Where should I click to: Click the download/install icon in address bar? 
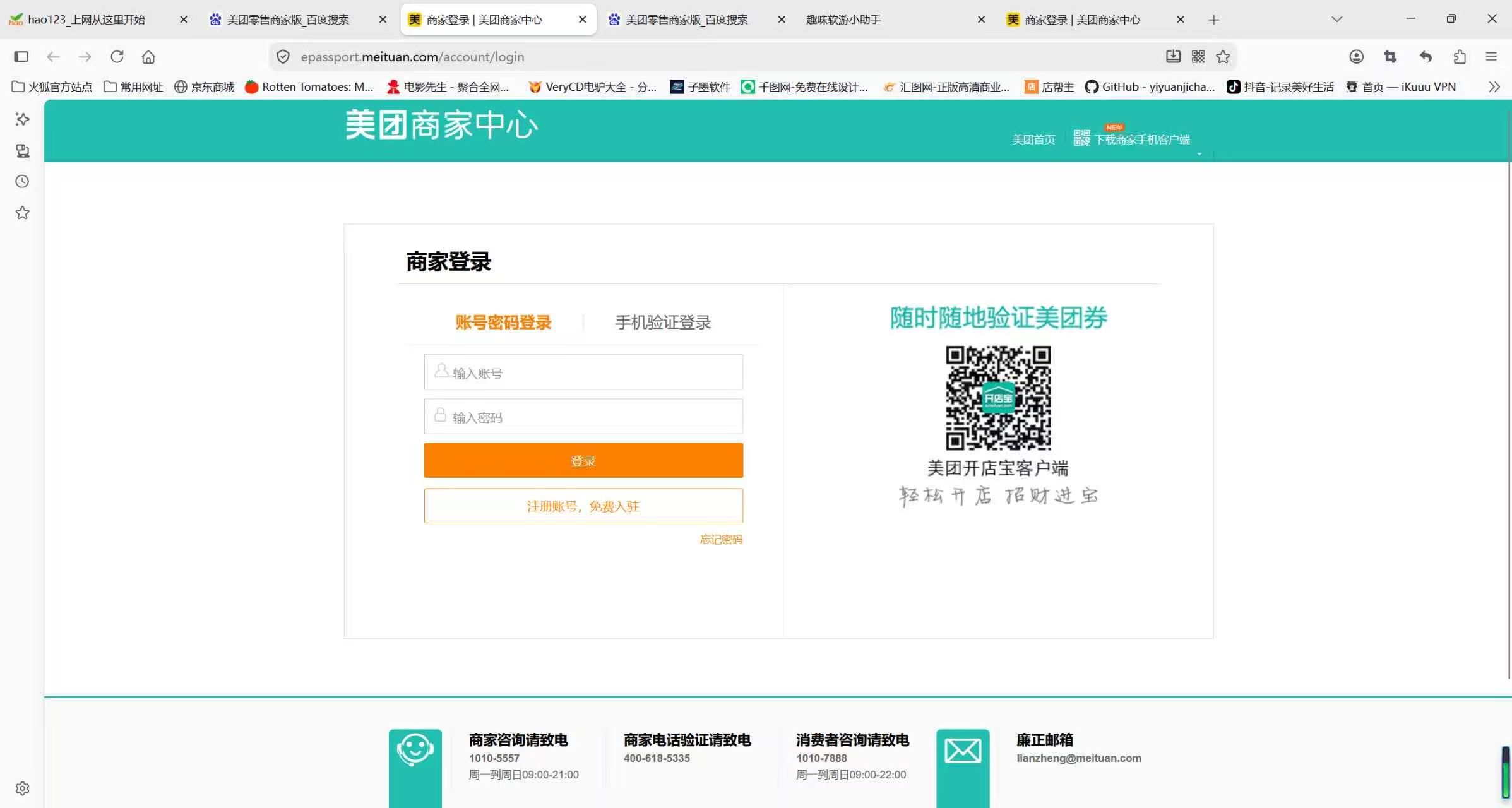click(1173, 57)
